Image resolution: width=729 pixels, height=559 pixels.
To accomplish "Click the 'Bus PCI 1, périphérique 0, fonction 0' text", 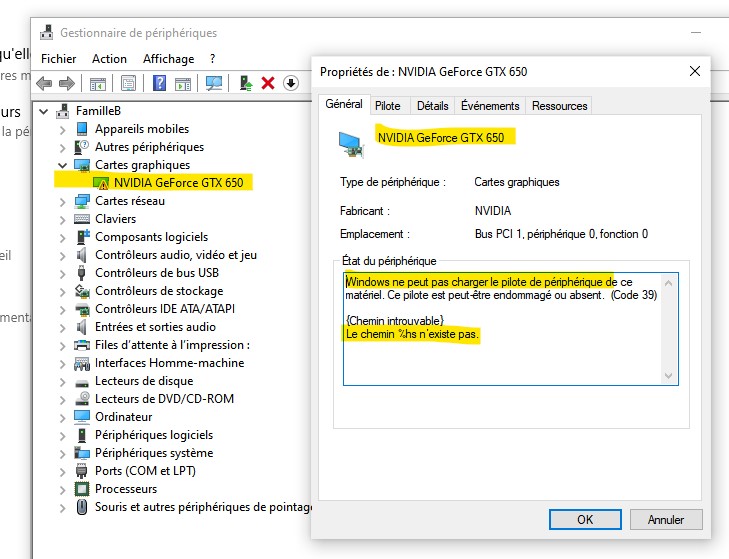I will tap(561, 234).
